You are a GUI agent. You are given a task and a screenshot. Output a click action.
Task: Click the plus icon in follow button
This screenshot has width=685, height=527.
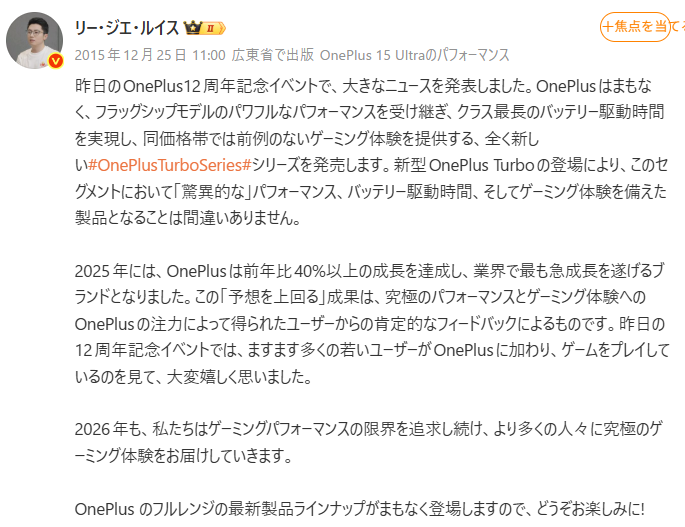(x=608, y=27)
